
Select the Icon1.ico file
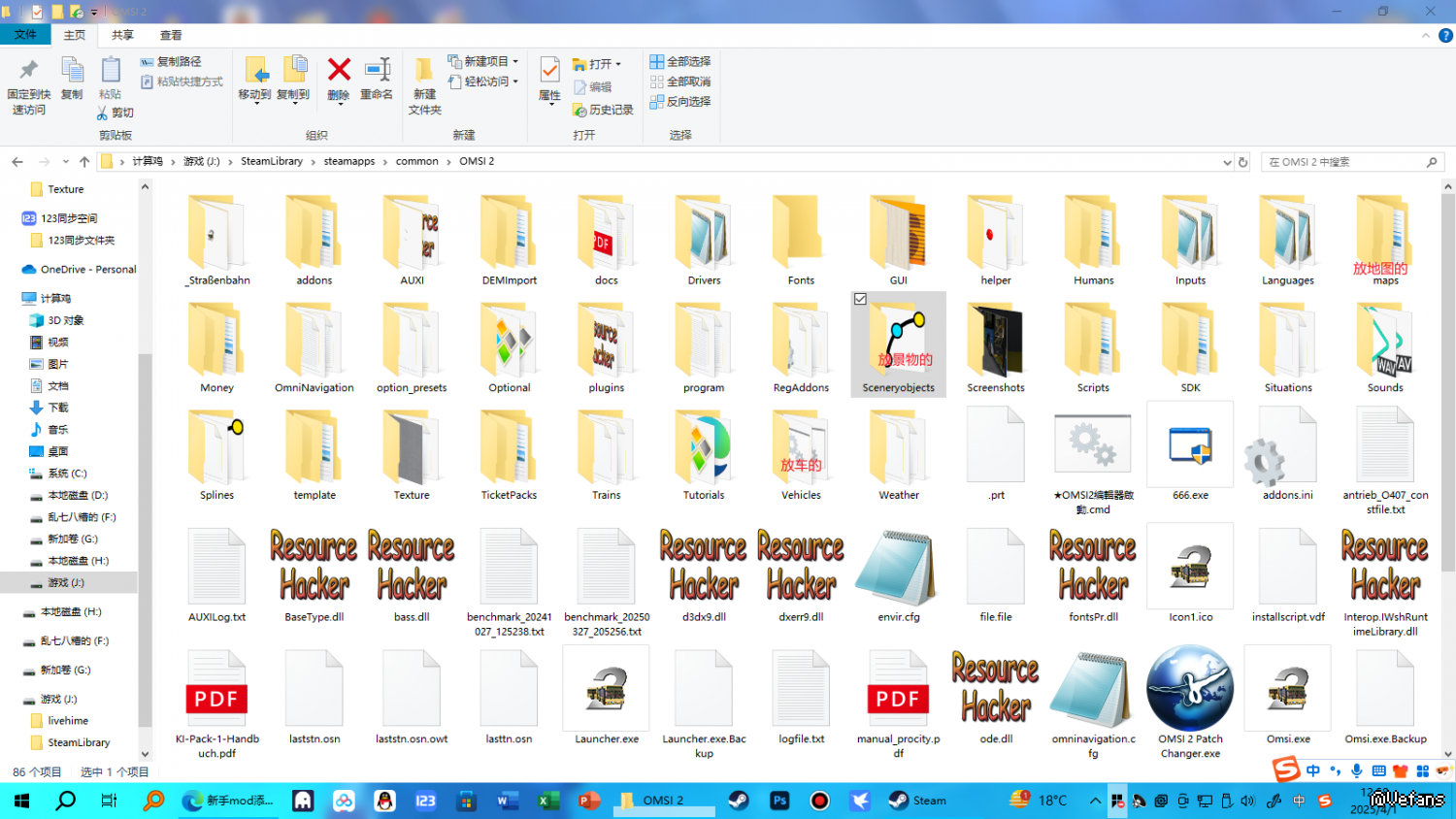point(1190,567)
